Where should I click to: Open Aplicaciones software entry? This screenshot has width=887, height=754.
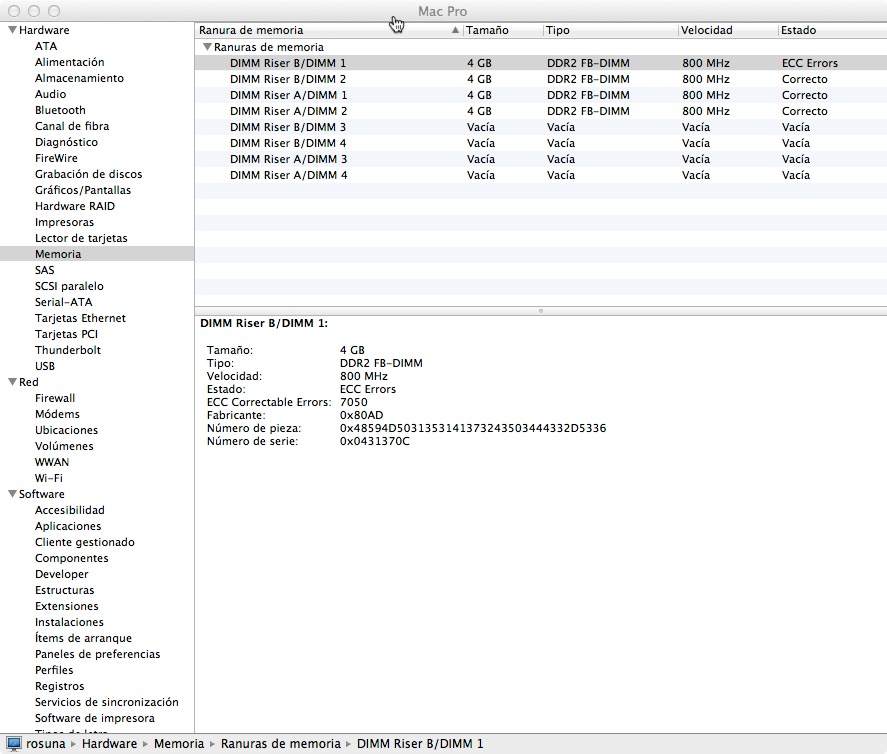point(68,526)
